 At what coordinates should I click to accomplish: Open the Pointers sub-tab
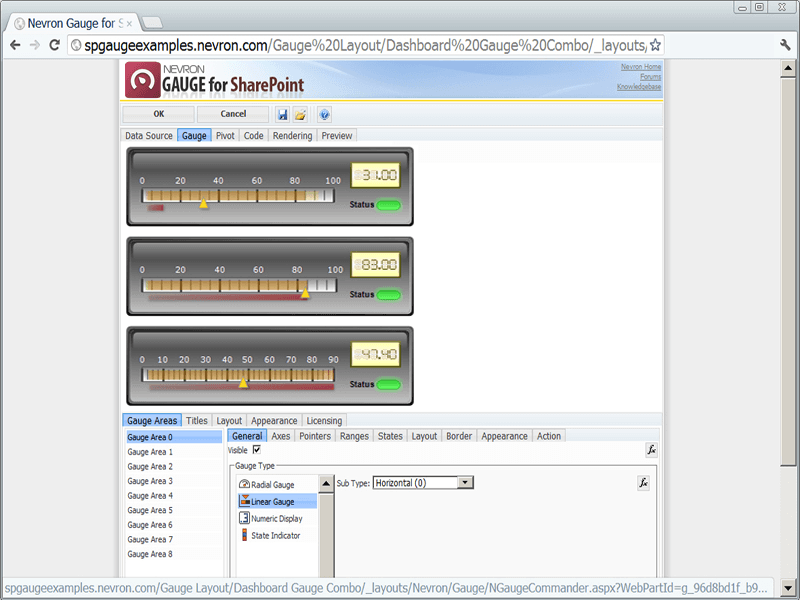315,436
